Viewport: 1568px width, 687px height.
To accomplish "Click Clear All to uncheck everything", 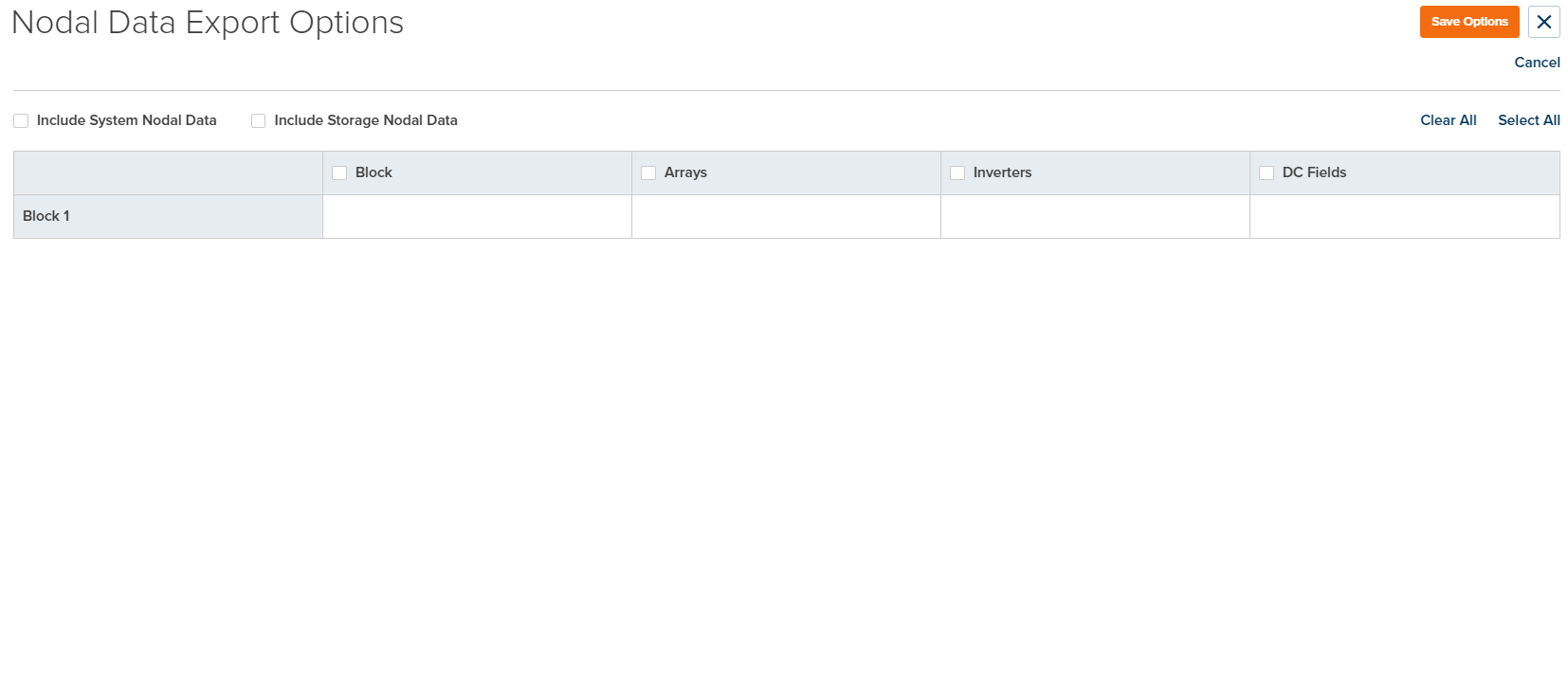I will pyautogui.click(x=1449, y=120).
